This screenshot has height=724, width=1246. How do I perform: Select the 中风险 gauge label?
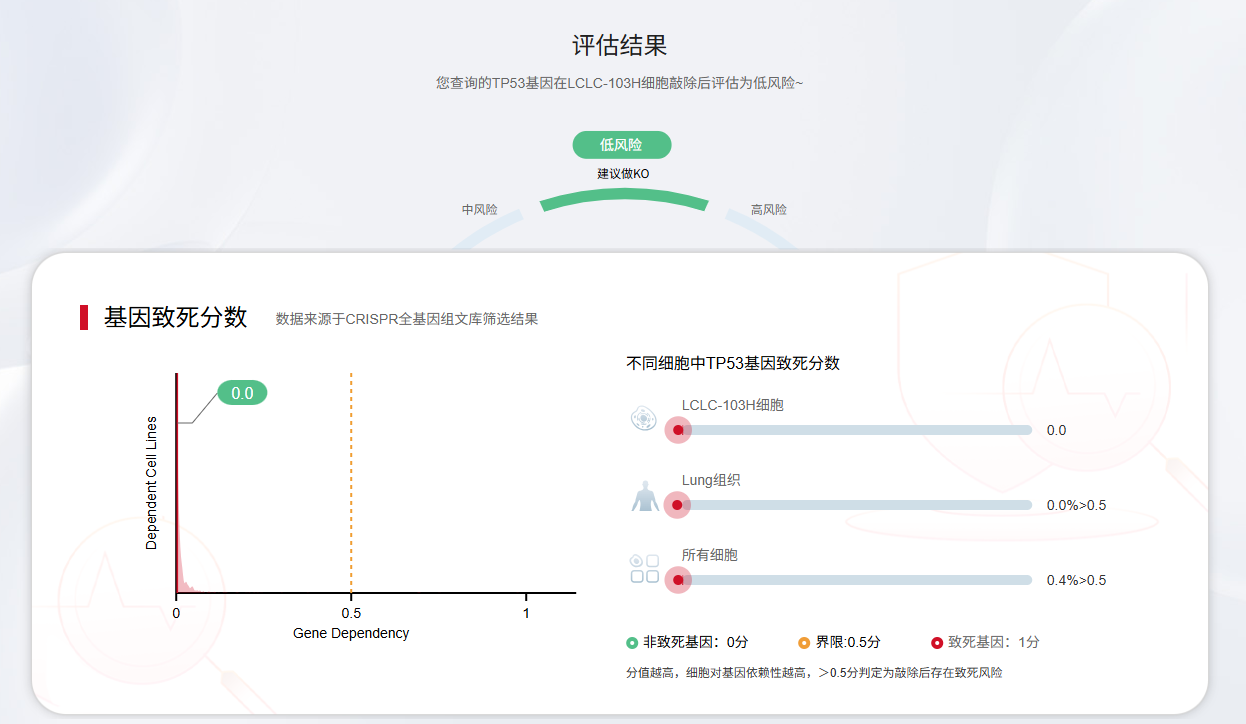coord(479,210)
